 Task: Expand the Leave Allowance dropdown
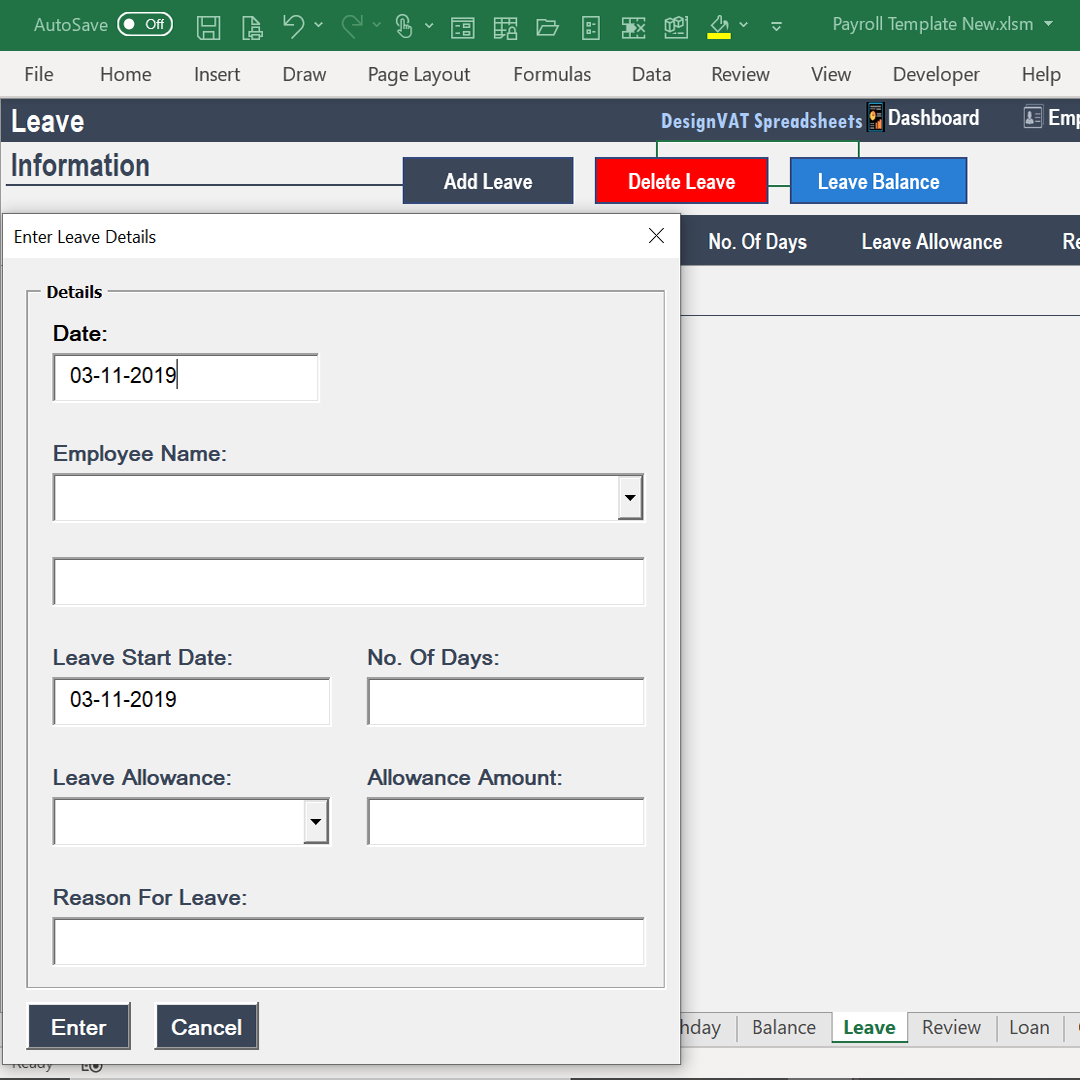(316, 821)
